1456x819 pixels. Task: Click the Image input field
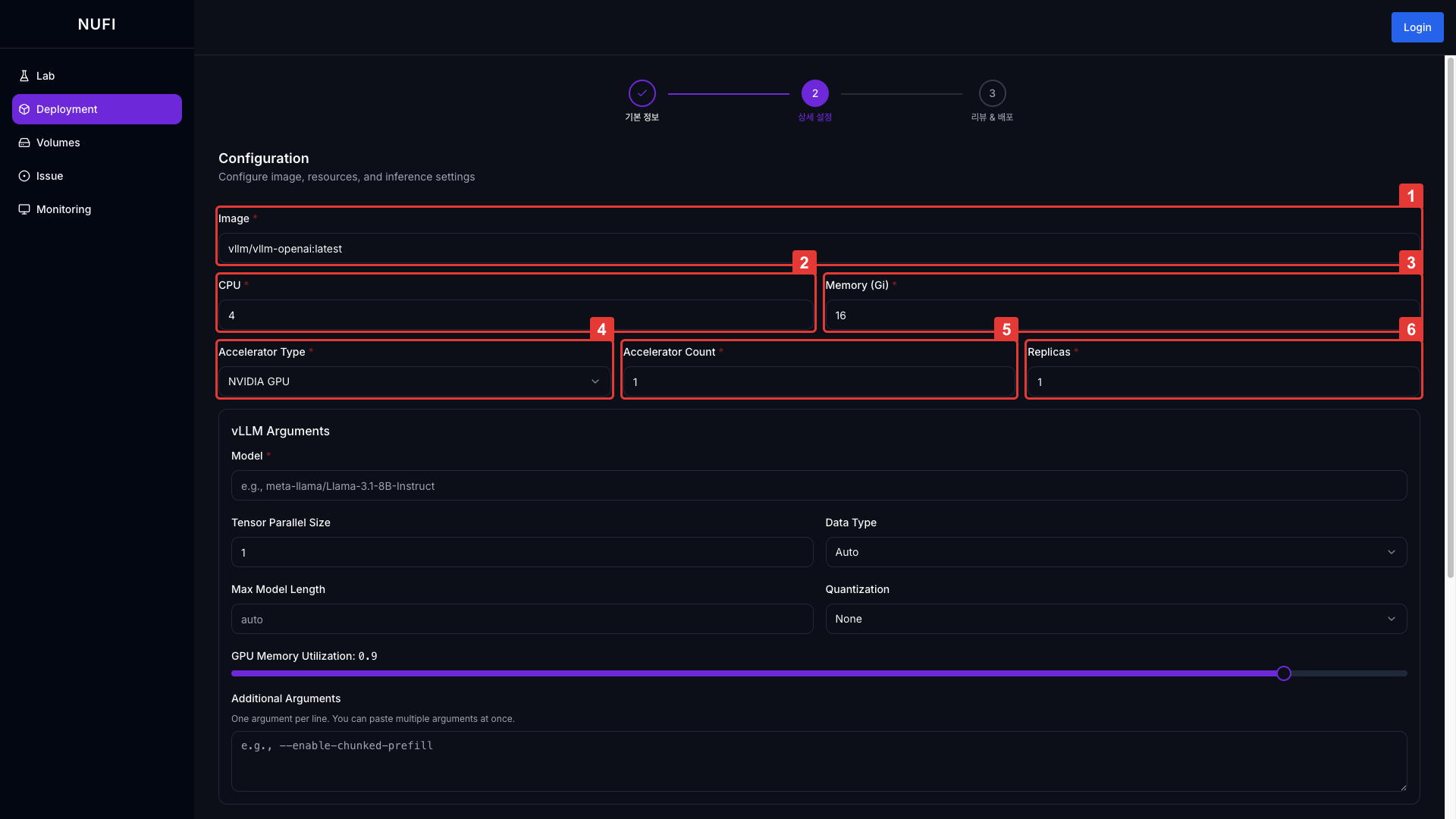tap(818, 249)
